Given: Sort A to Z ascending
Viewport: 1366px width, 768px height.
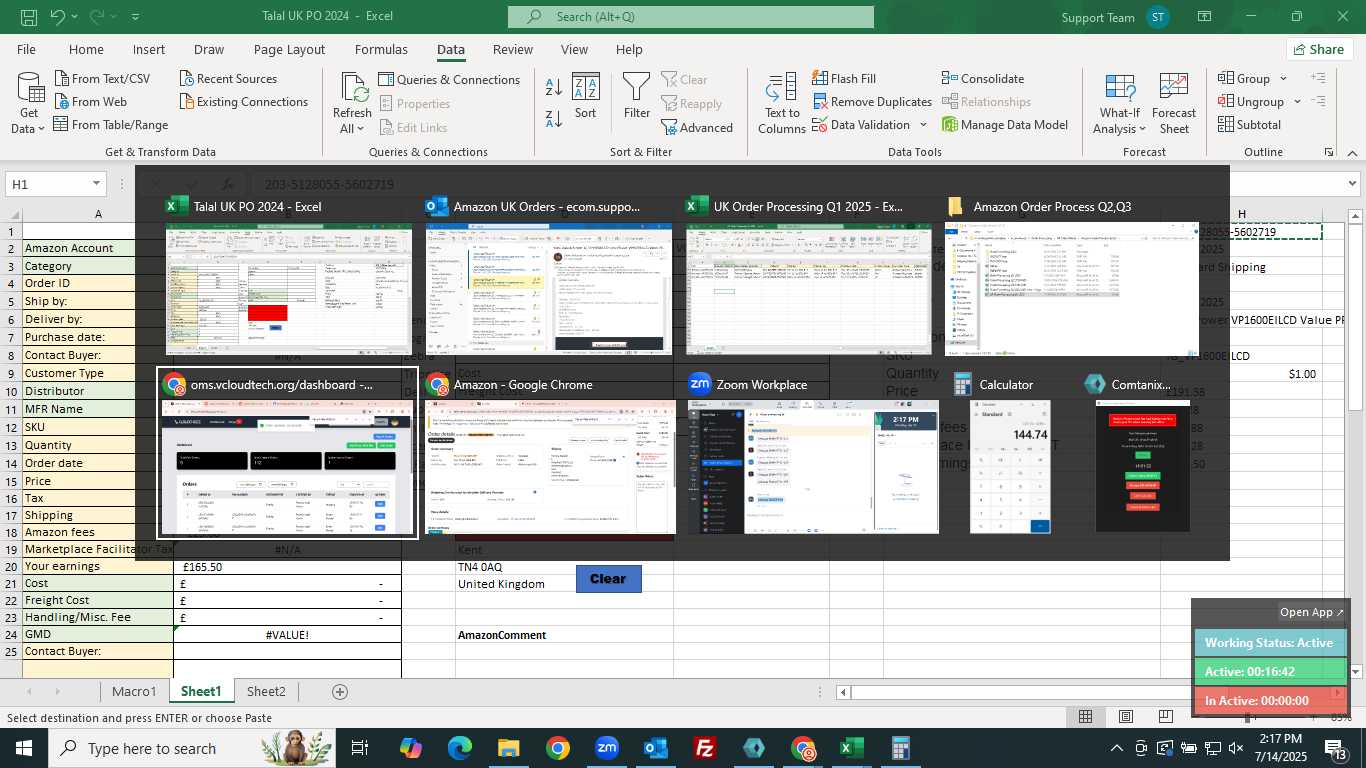Looking at the screenshot, I should coord(554,87).
